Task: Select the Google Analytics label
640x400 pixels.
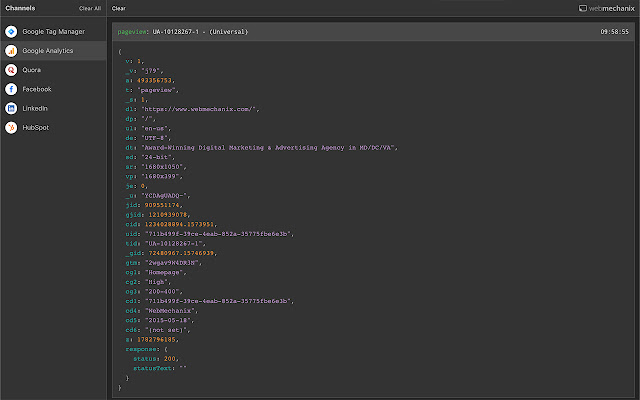Action: tap(48, 51)
